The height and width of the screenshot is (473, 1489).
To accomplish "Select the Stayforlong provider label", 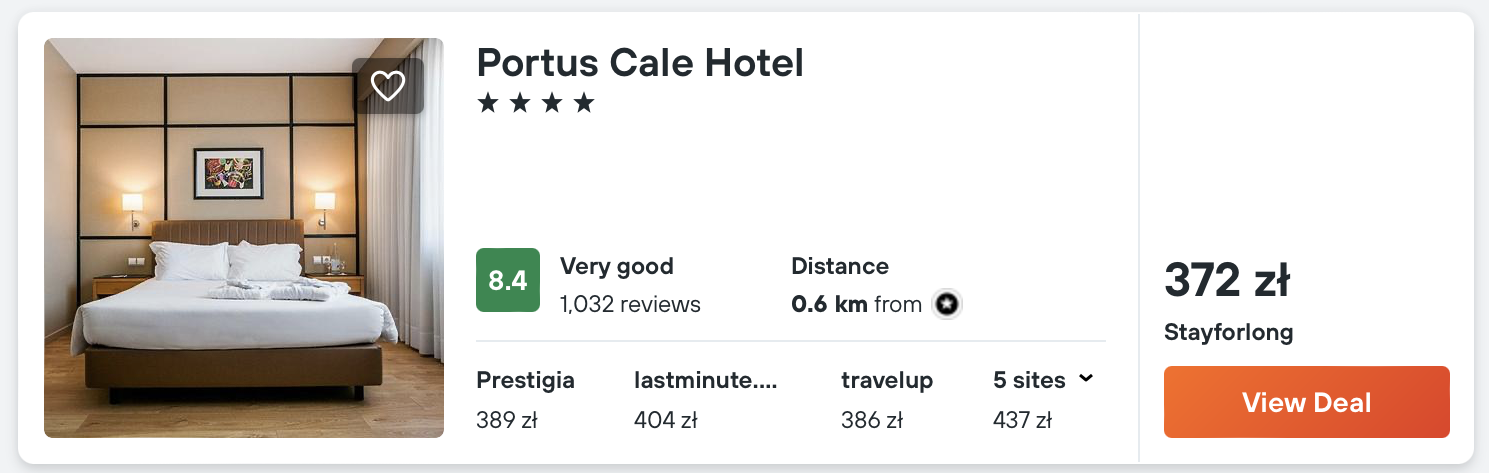I will click(x=1229, y=332).
